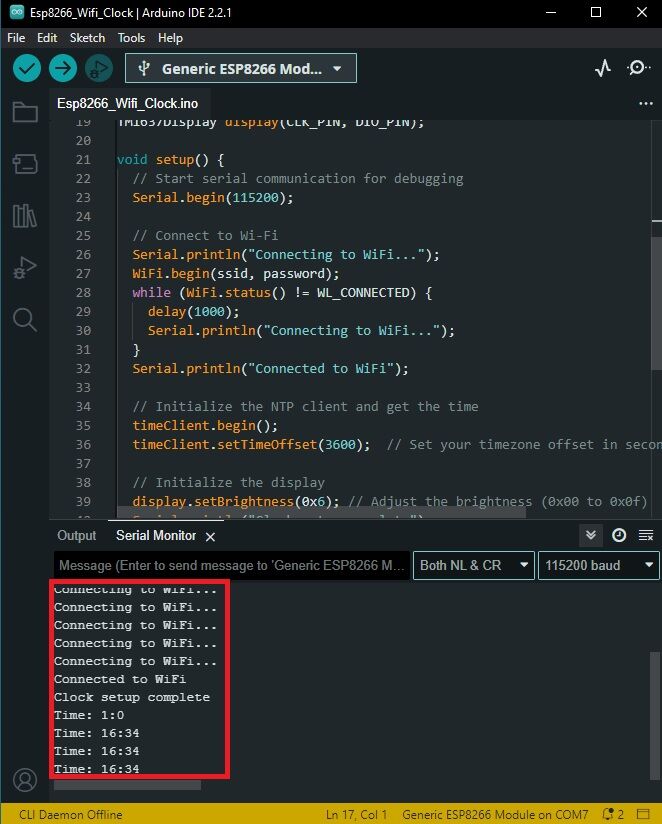Click the Verify sketch checkmark button
The image size is (662, 824).
tap(27, 68)
